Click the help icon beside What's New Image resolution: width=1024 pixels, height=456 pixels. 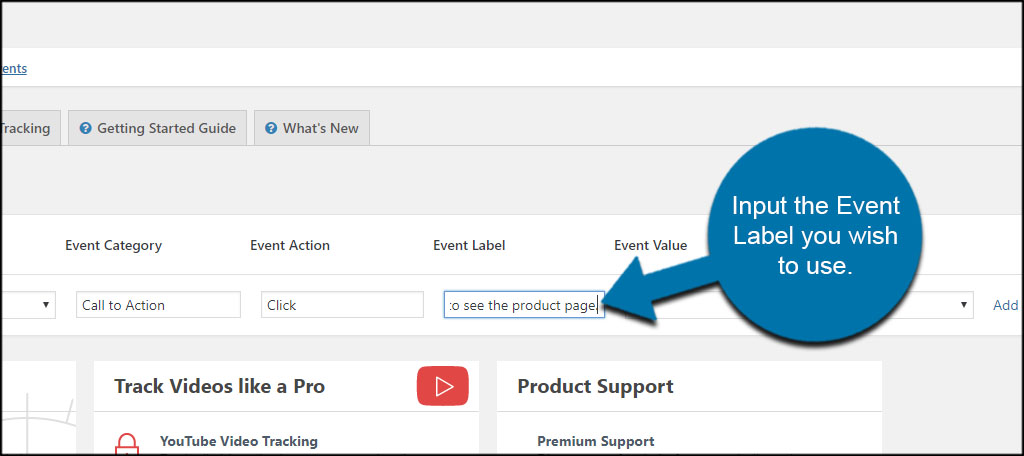coord(270,128)
